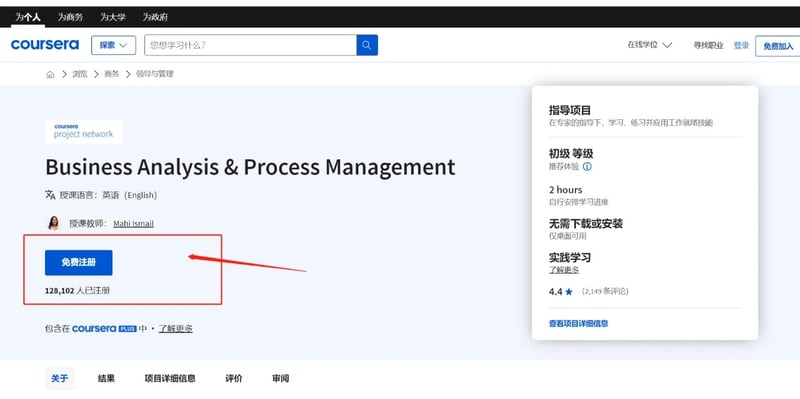Switch to the 为商务 top tab
The image size is (800, 399).
pyautogui.click(x=70, y=17)
